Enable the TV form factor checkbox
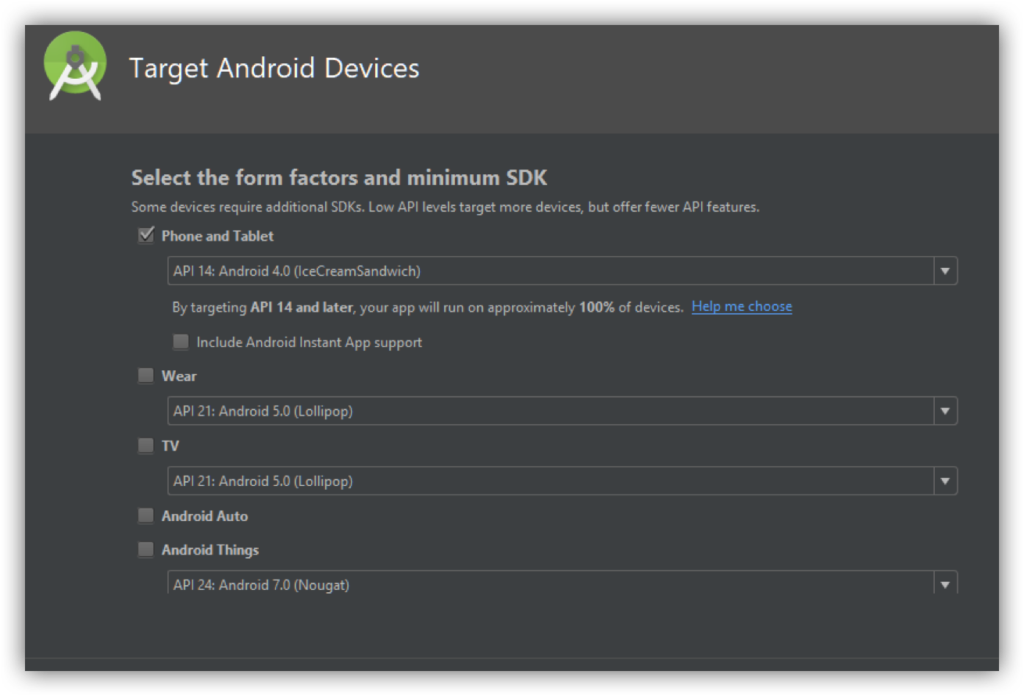The width and height of the screenshot is (1024, 696). (146, 445)
